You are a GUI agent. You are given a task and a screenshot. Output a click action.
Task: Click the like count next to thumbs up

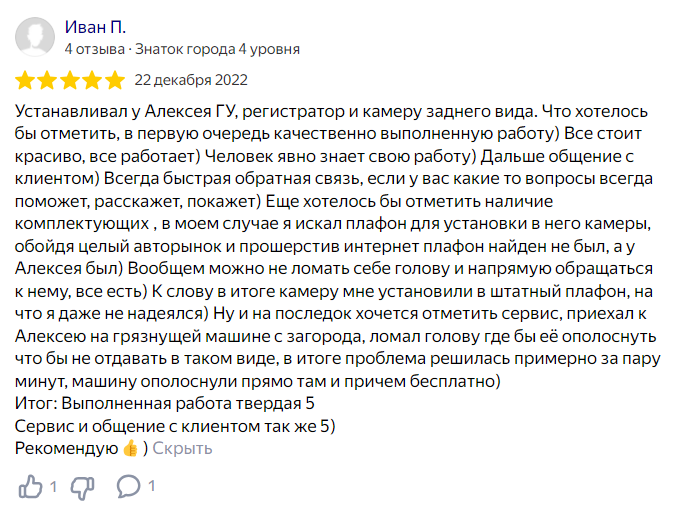(53, 487)
